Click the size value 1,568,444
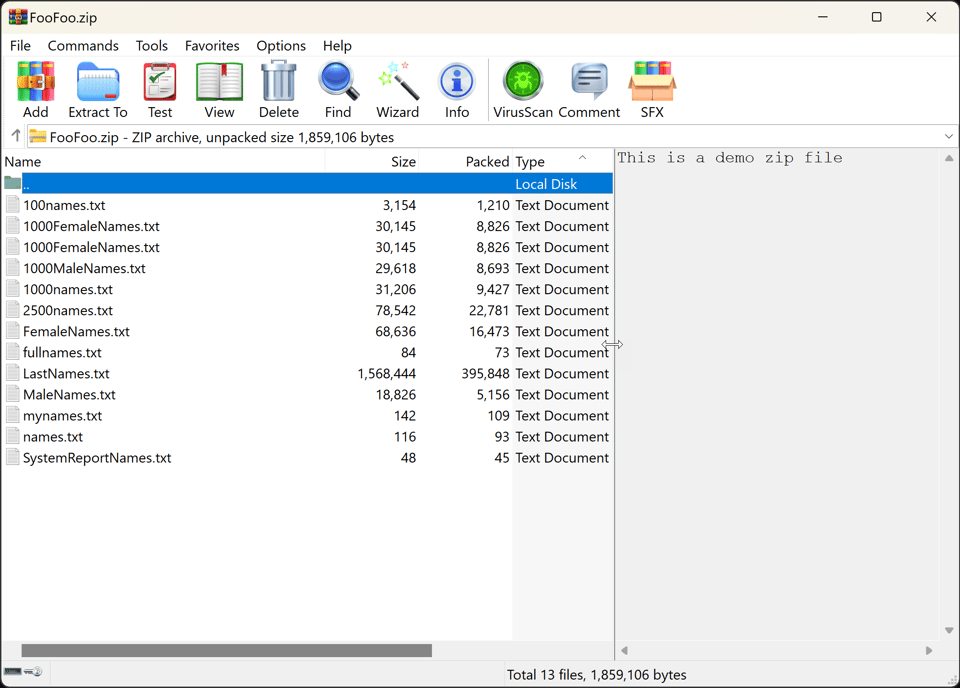Screen dimensions: 960x688 point(386,373)
